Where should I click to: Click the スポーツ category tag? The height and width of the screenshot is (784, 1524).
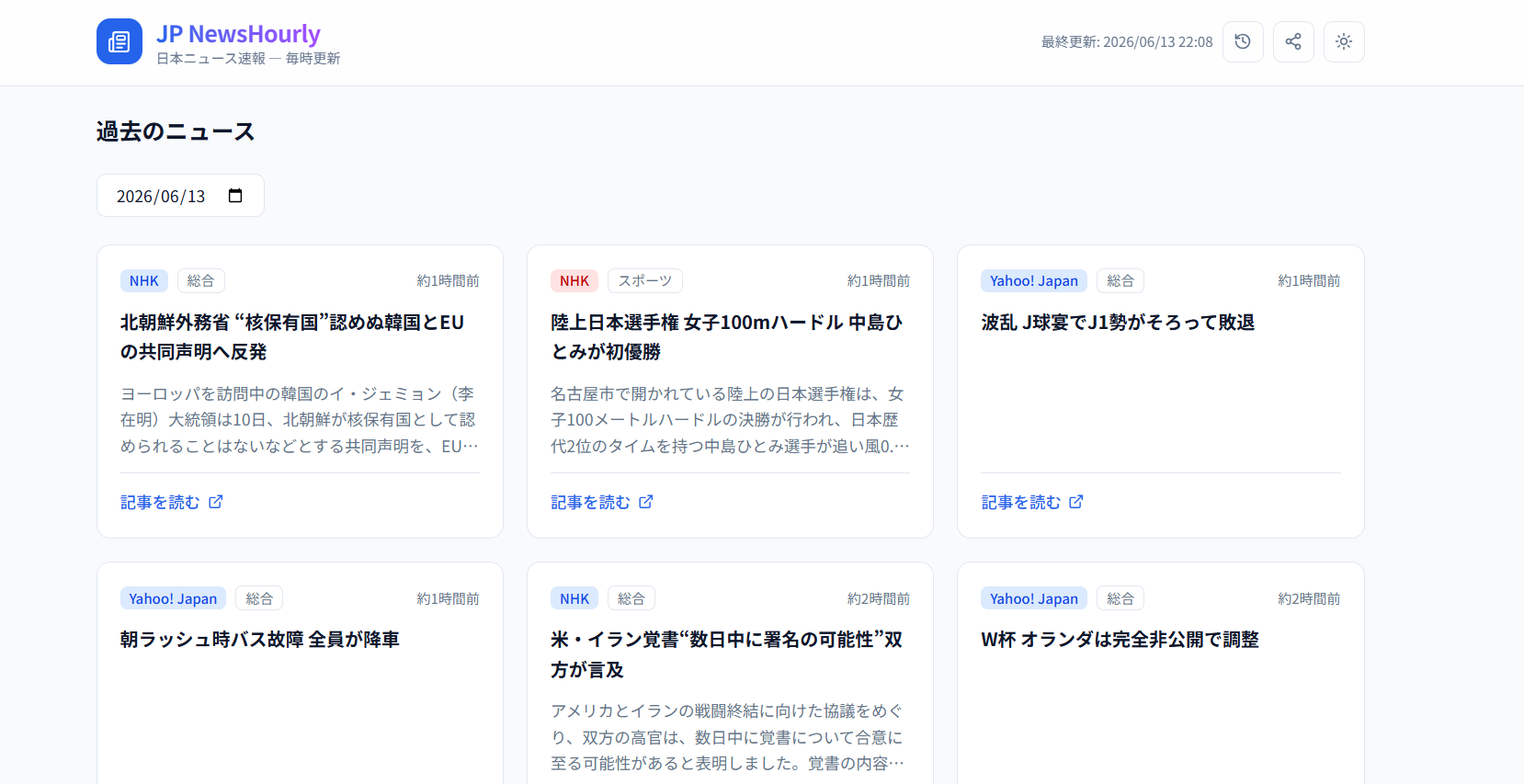[x=645, y=281]
